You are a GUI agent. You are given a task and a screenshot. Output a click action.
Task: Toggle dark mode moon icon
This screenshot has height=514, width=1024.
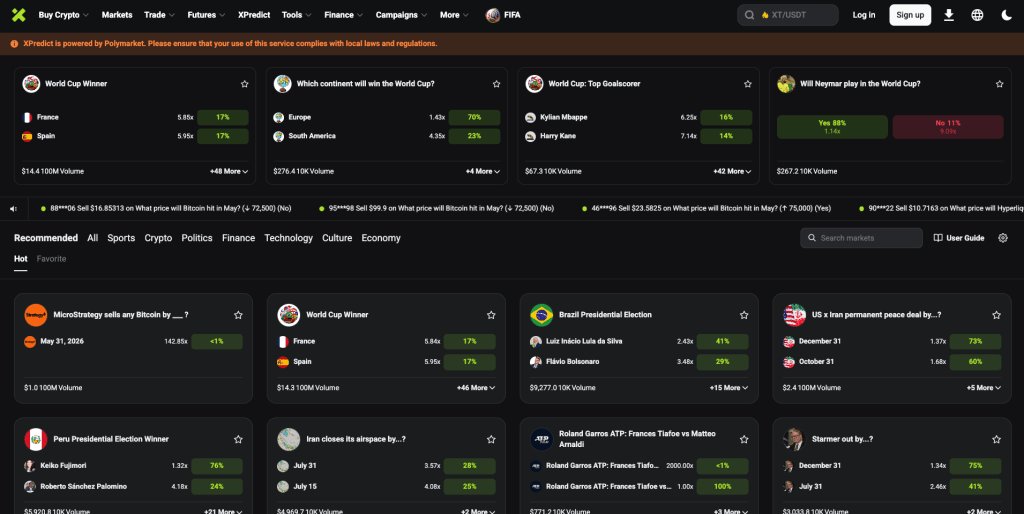pos(1006,15)
